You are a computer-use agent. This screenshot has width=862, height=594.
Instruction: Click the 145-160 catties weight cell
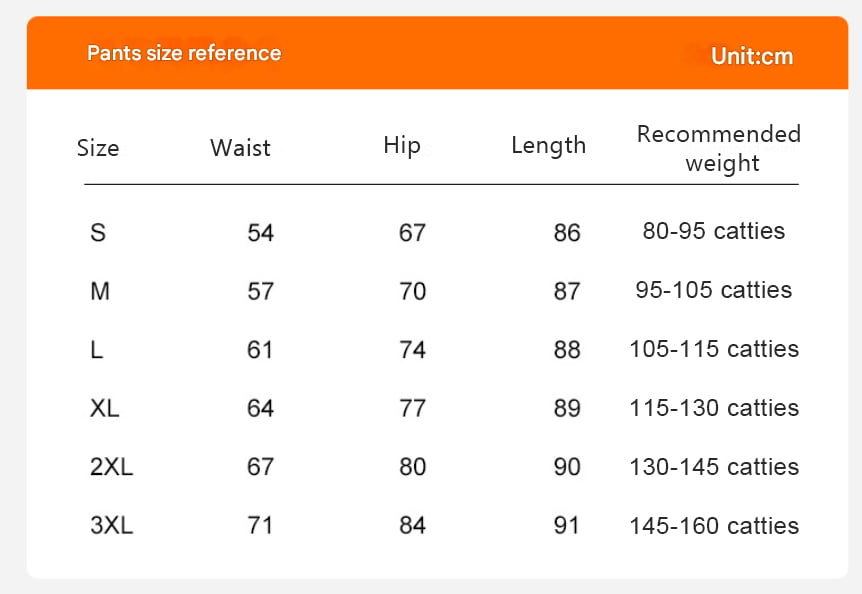tap(714, 526)
